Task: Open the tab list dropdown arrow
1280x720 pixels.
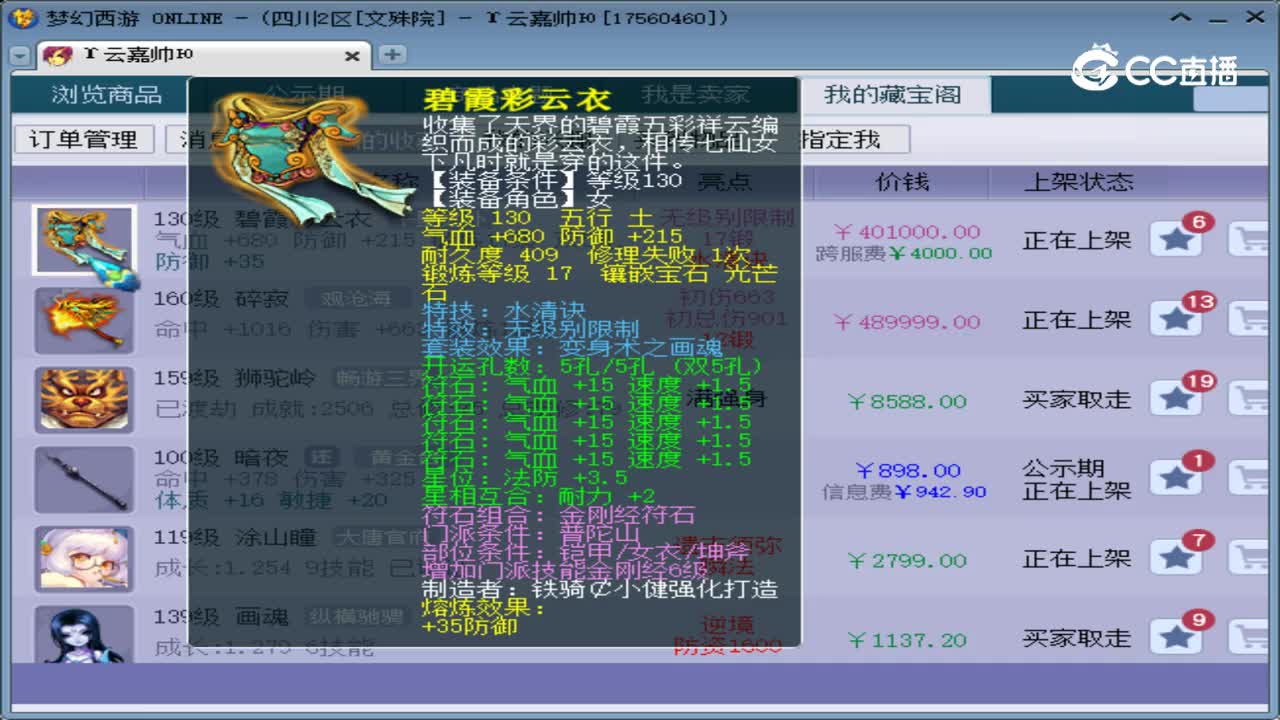Action: tap(19, 56)
